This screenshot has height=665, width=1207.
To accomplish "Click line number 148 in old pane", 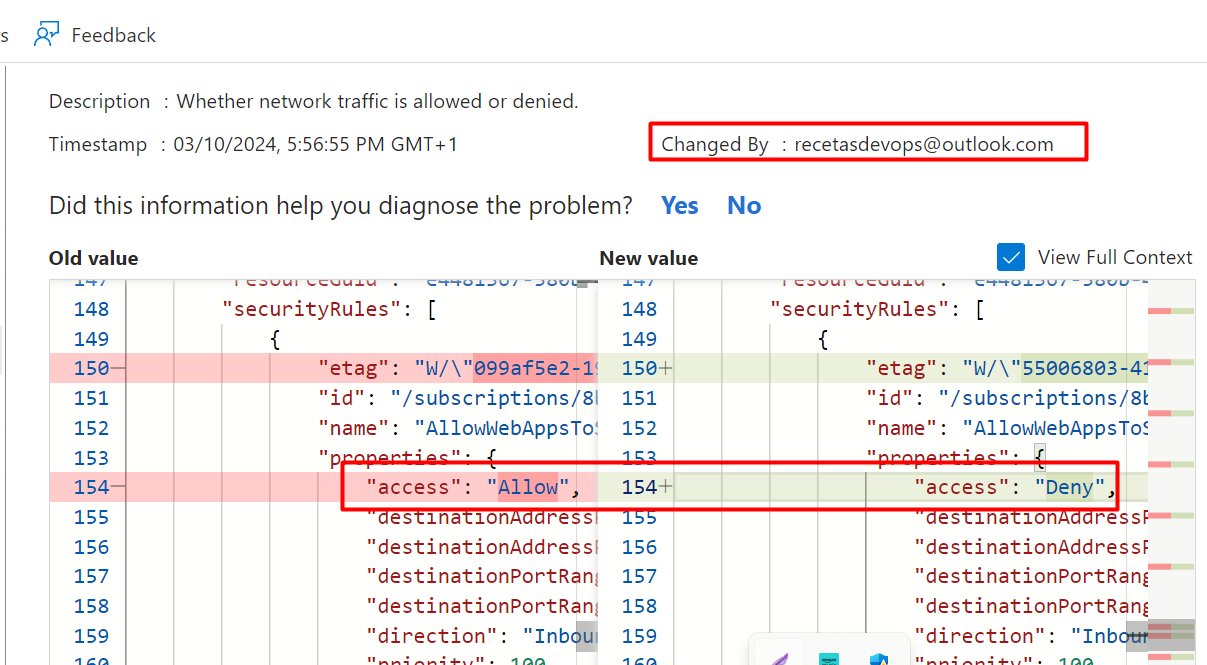I will click(91, 309).
